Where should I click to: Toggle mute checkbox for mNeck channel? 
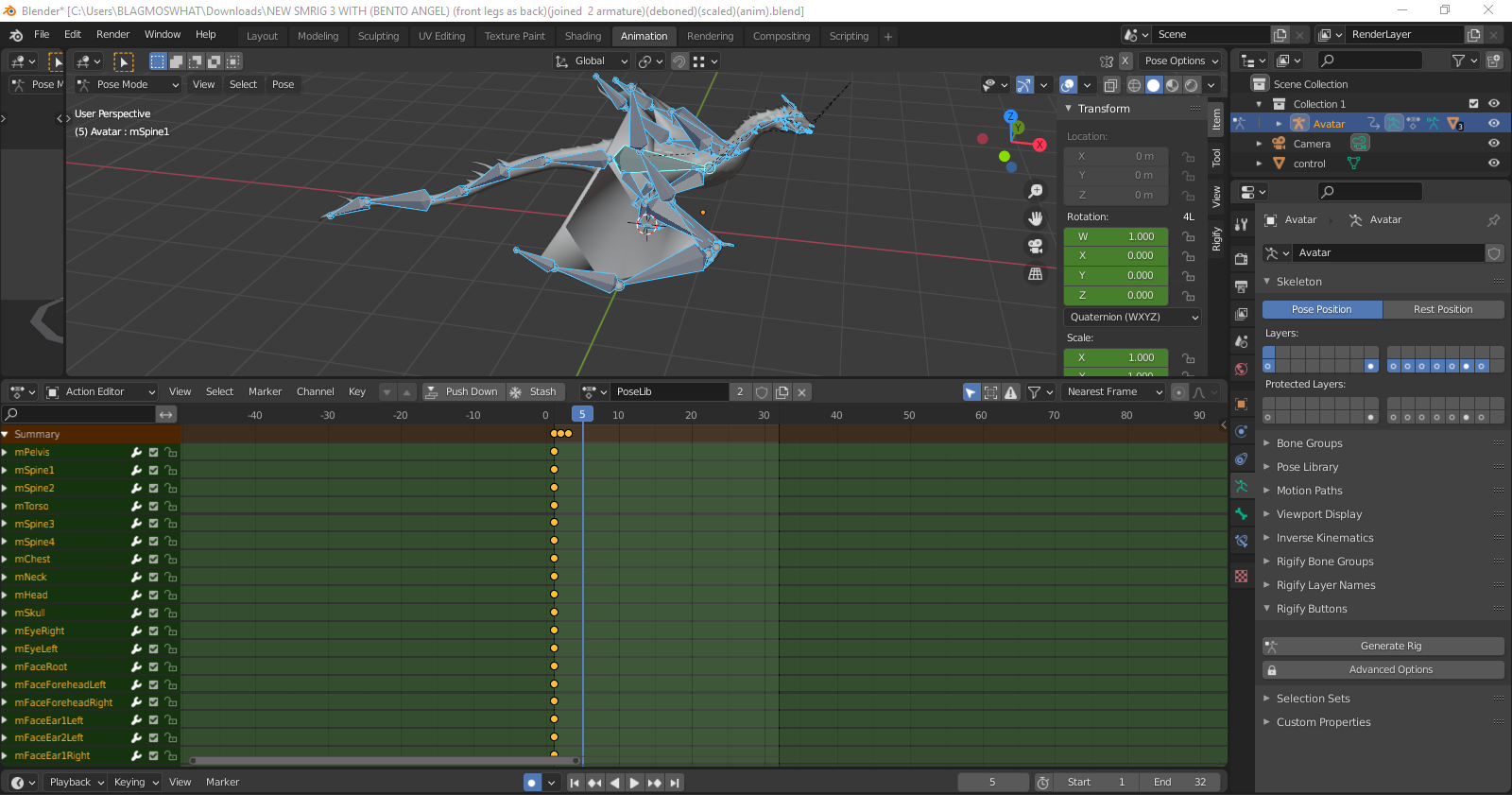[x=153, y=578]
